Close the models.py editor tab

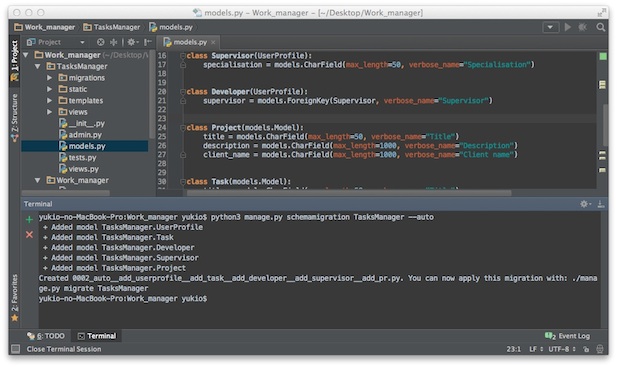point(213,42)
